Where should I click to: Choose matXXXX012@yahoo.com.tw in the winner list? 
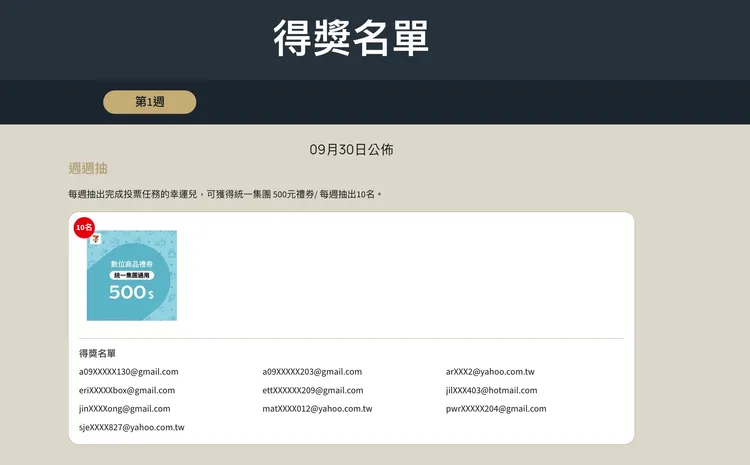(317, 409)
